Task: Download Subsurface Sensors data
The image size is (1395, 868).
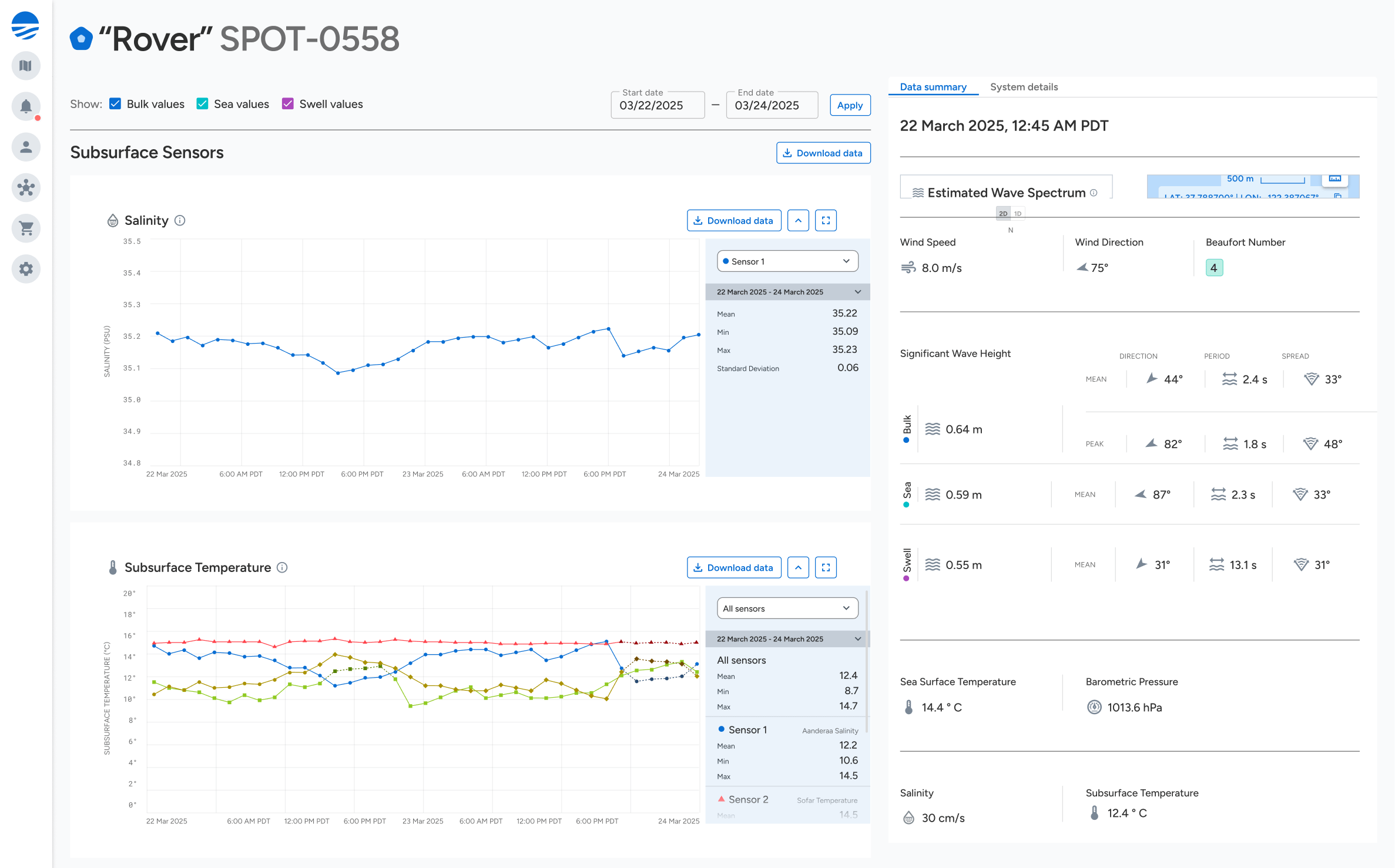Action: 823,153
